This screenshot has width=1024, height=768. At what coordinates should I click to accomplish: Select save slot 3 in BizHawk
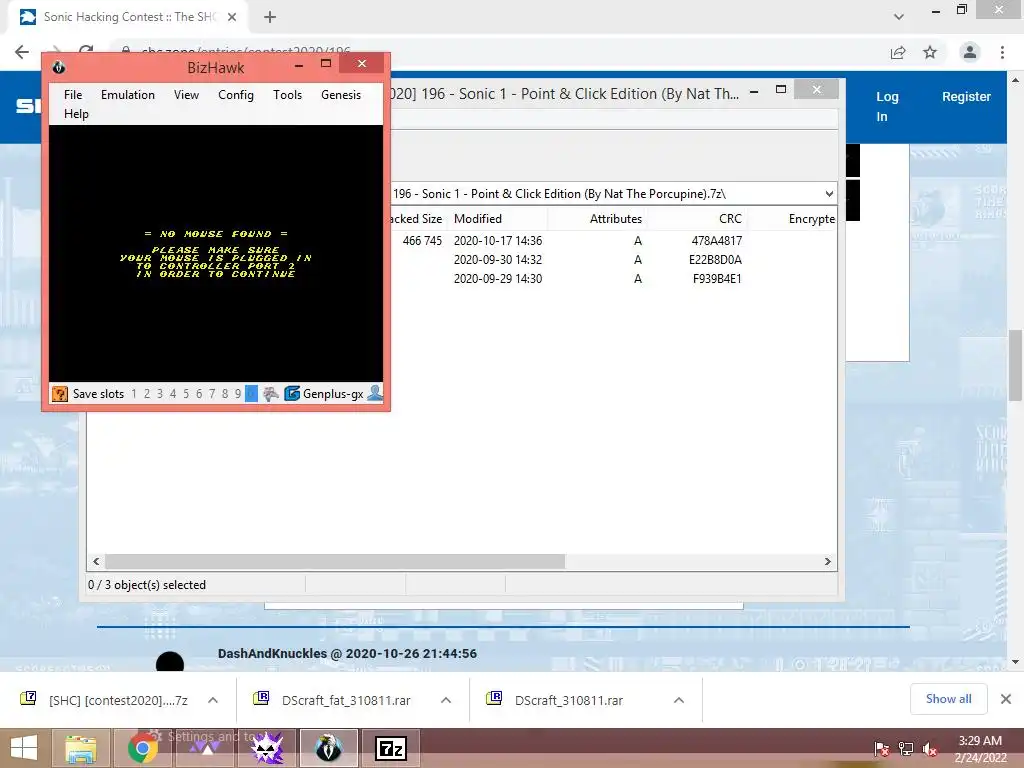click(160, 394)
